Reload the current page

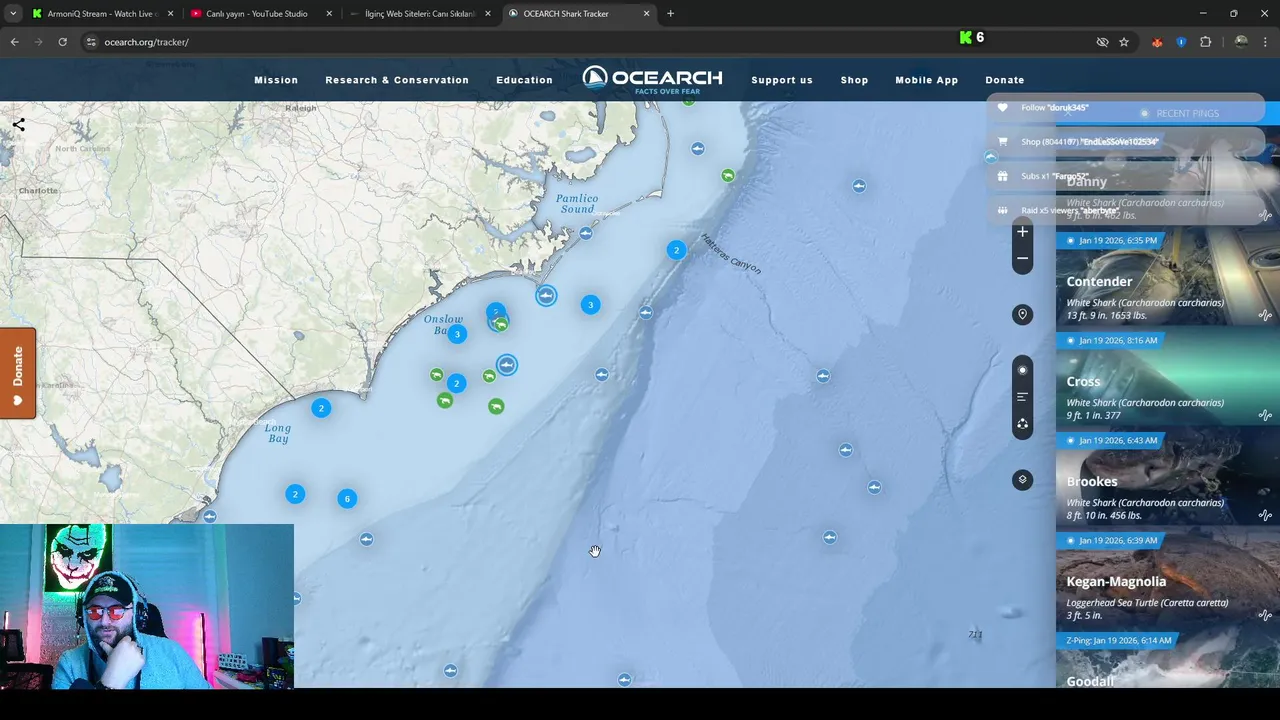click(62, 42)
